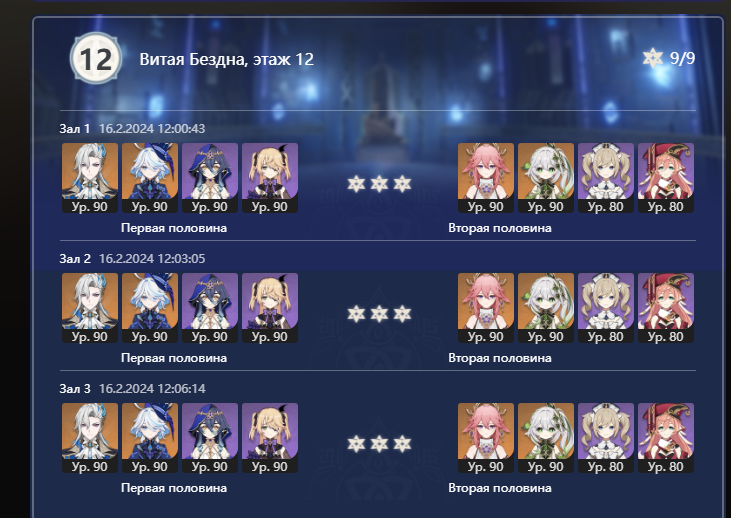Click green-eyed white-haired character in Зал 1
Image resolution: width=731 pixels, height=518 pixels.
click(x=546, y=178)
